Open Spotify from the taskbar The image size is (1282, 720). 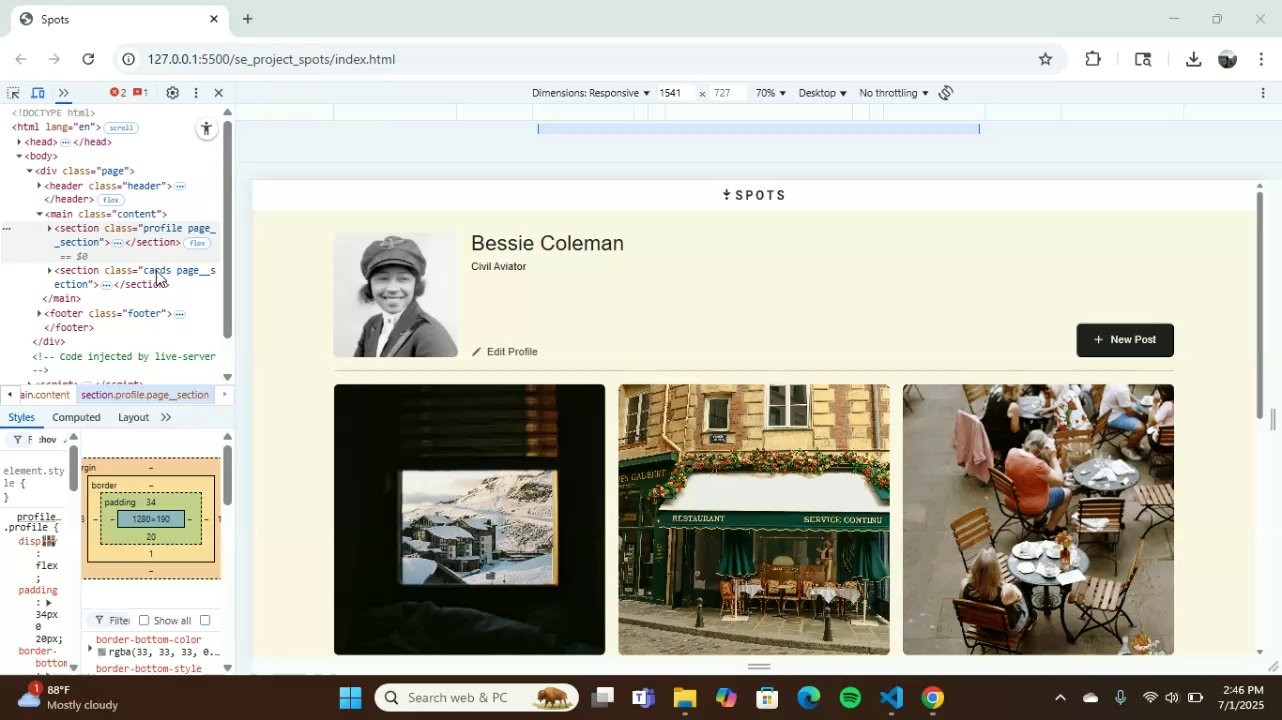(x=850, y=698)
